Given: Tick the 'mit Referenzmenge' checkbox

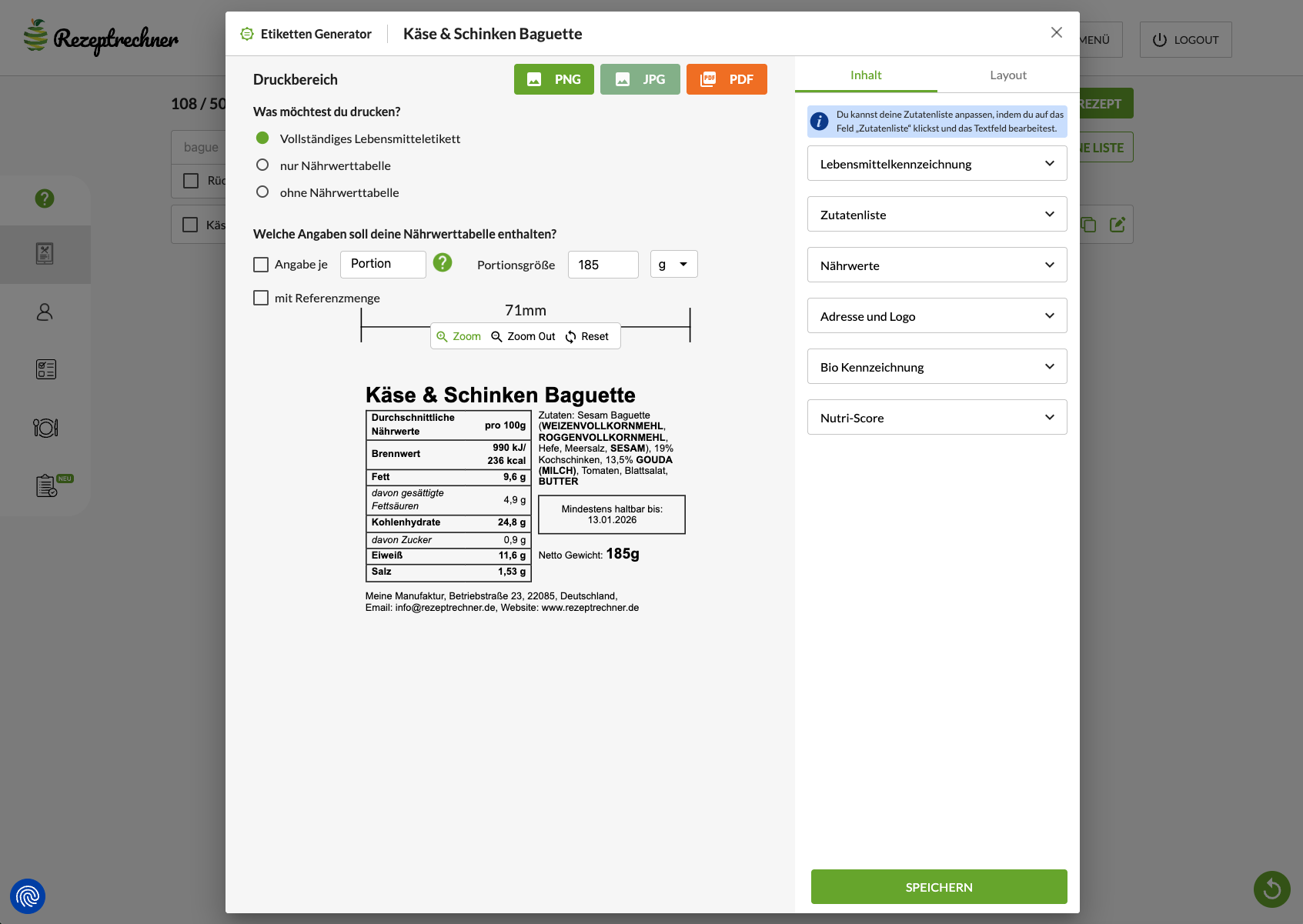Looking at the screenshot, I should click(261, 298).
